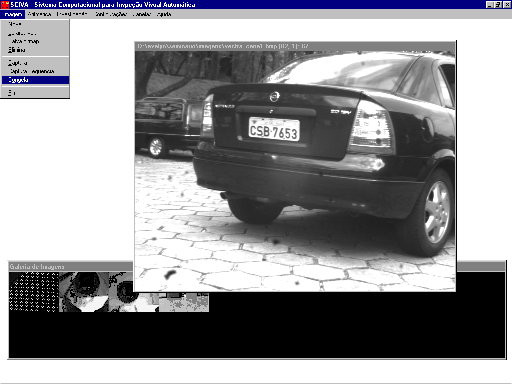Open the Treinamento menu

72,14
